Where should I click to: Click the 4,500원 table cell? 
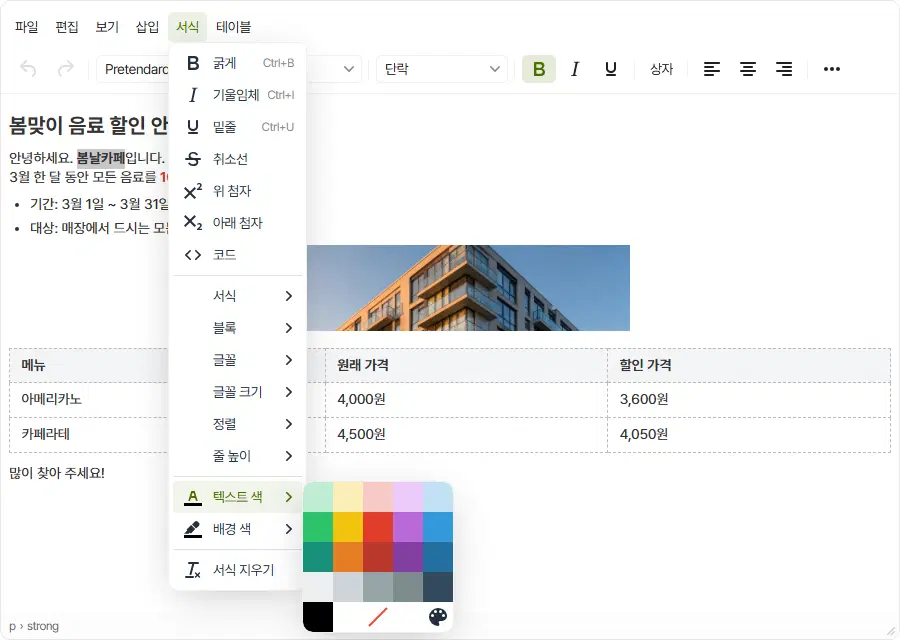point(466,435)
